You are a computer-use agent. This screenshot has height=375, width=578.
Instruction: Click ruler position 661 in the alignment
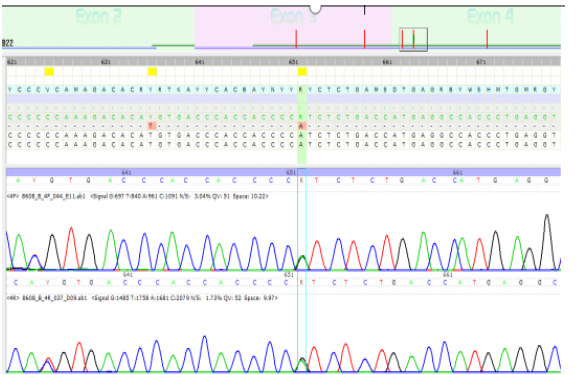tap(387, 62)
